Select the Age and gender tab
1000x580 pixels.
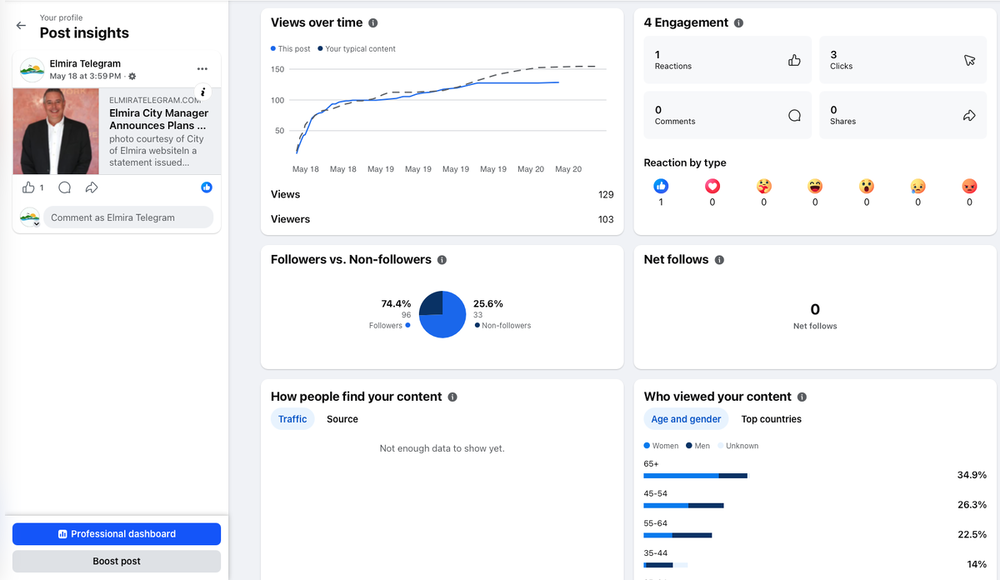click(686, 419)
